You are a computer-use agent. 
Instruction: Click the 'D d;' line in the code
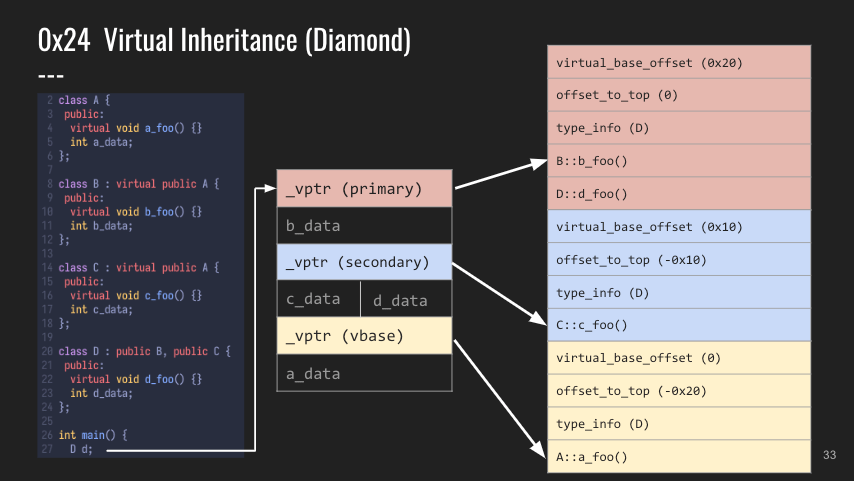81,449
